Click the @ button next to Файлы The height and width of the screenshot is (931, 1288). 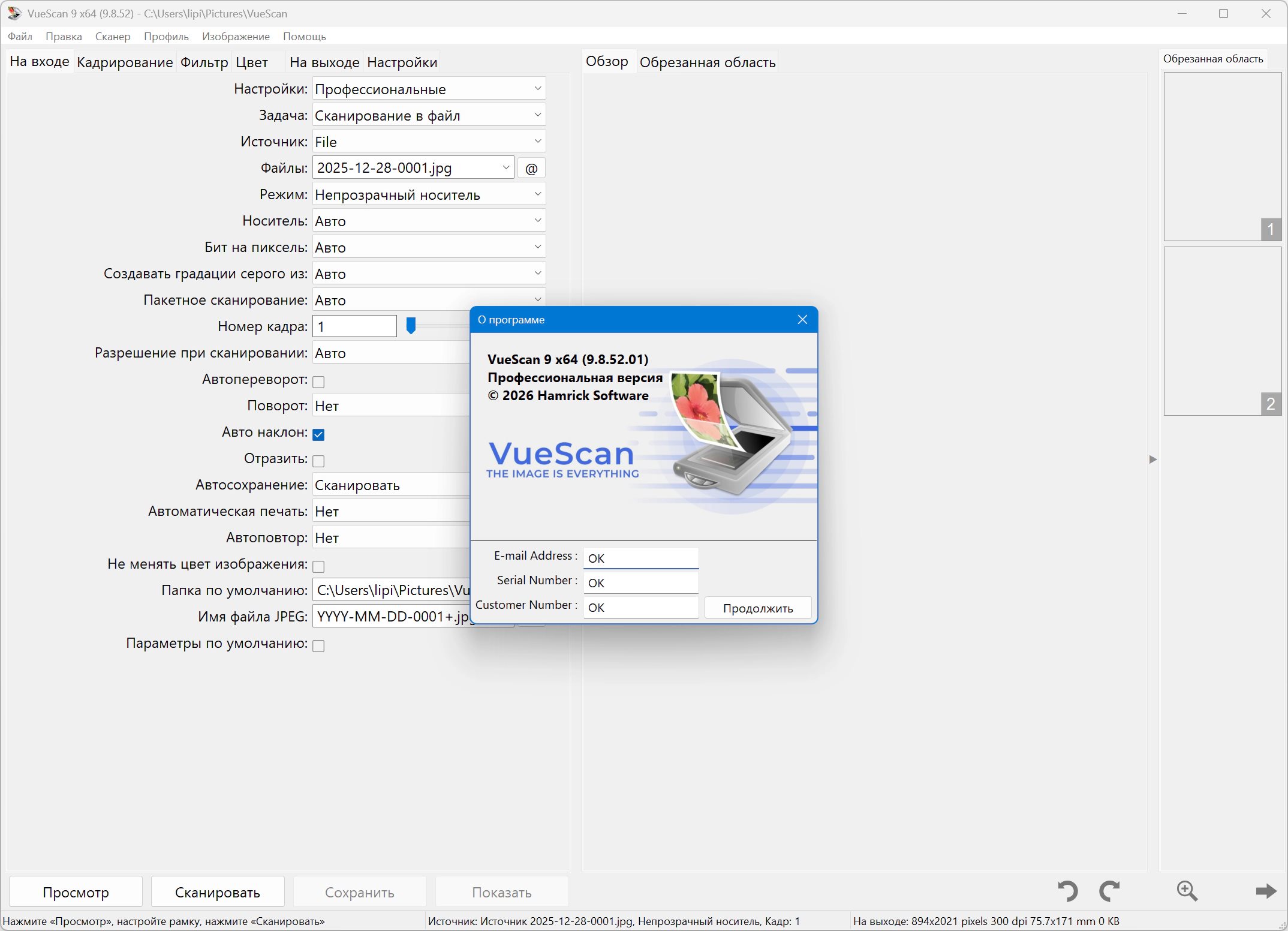point(531,169)
